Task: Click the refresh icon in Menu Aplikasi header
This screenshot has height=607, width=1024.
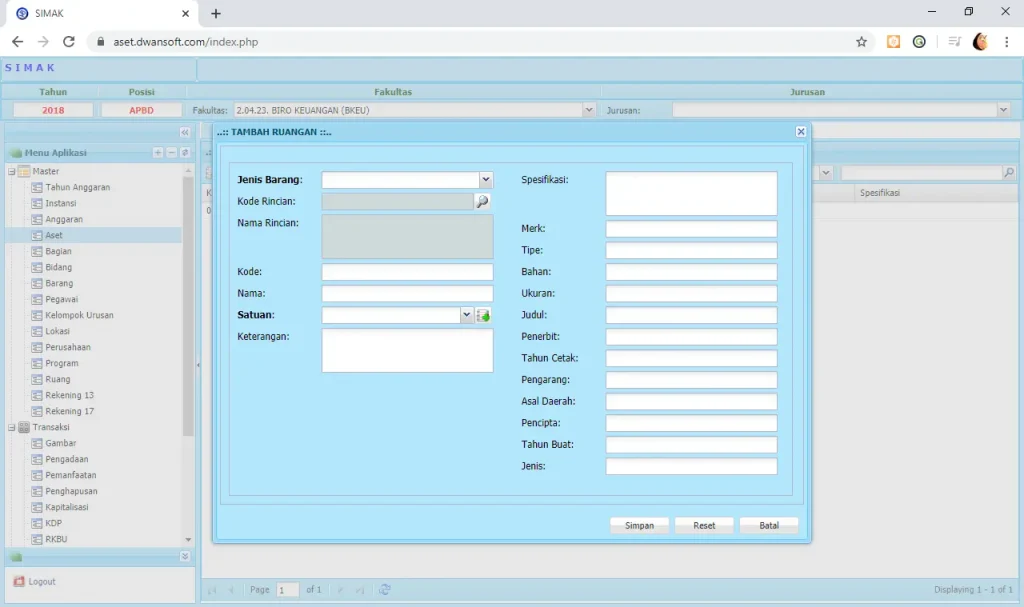Action: 185,153
